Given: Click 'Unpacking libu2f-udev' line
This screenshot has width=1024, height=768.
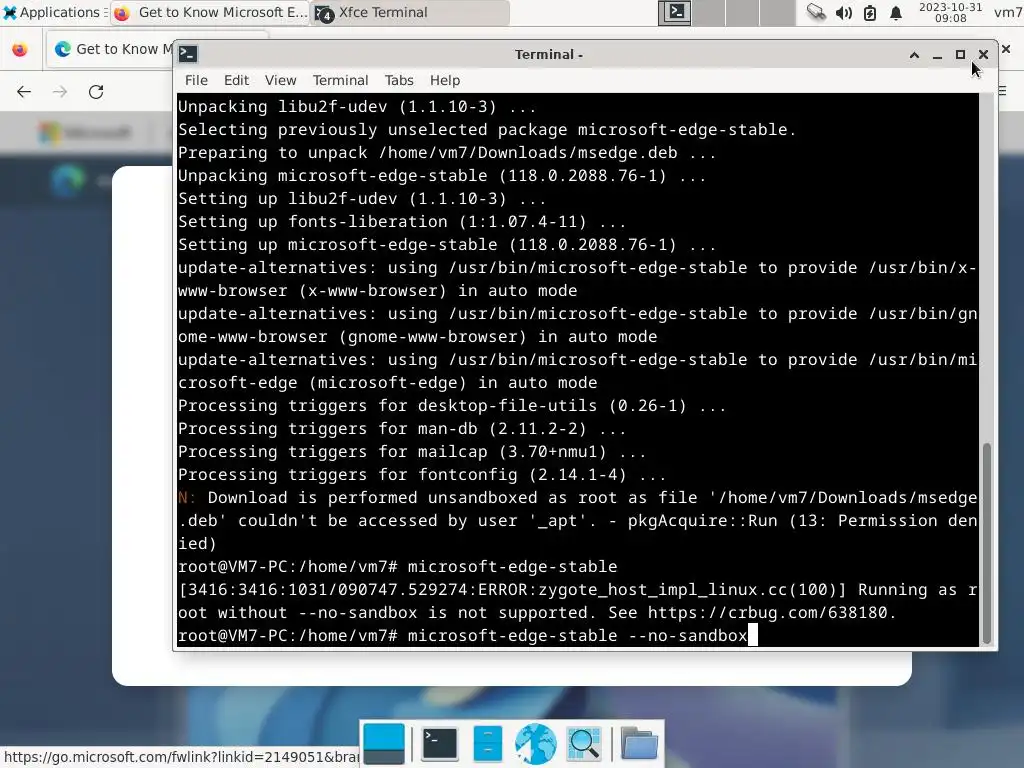Looking at the screenshot, I should [x=357, y=106].
